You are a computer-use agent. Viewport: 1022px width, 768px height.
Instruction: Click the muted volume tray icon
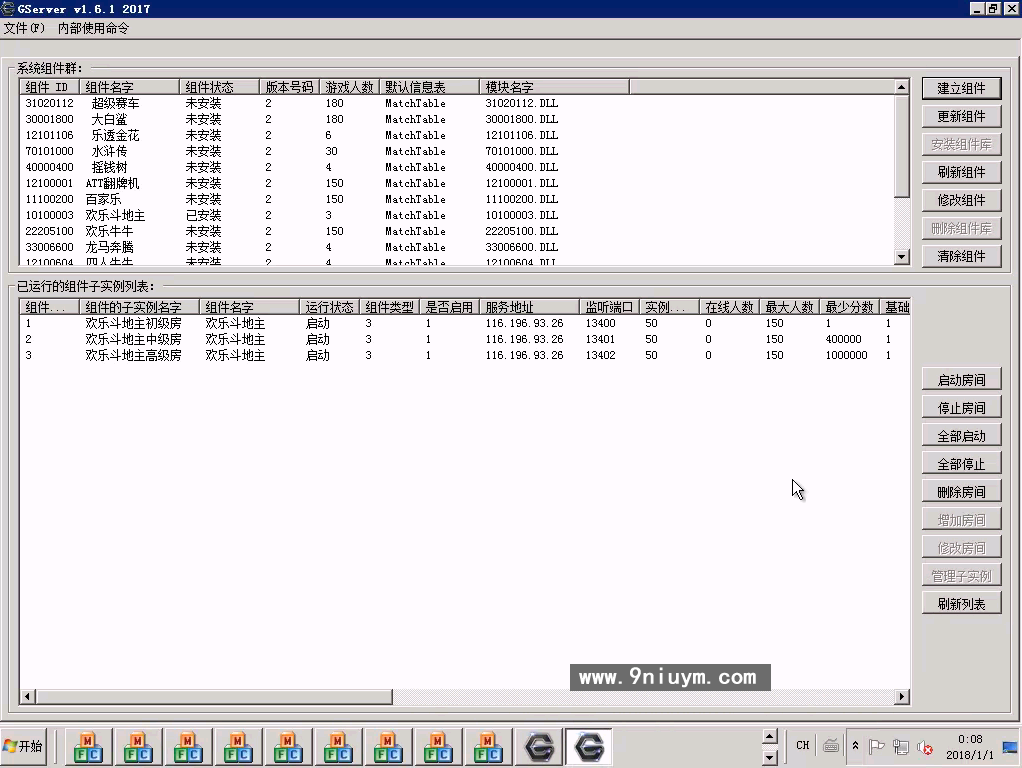point(926,747)
